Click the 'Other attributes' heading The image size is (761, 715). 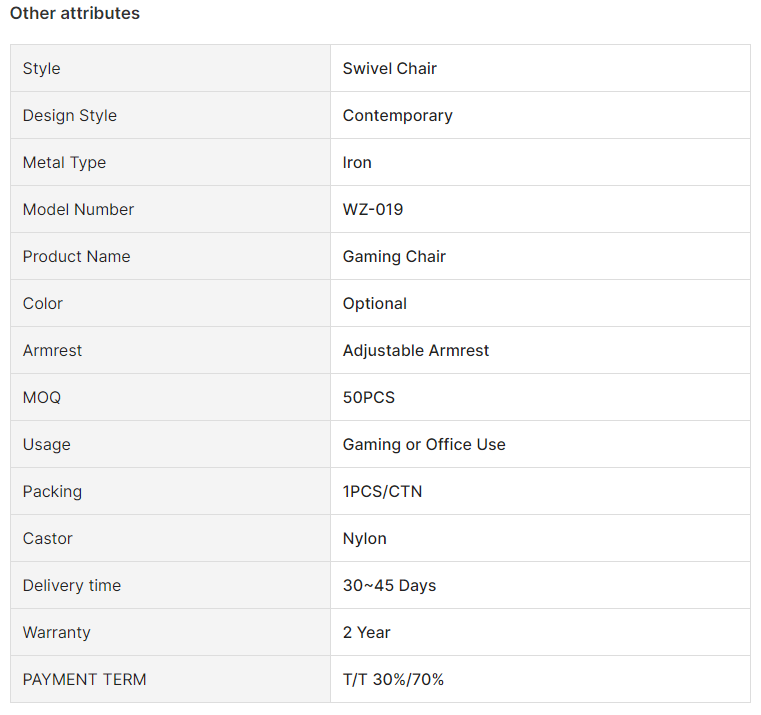pos(75,13)
